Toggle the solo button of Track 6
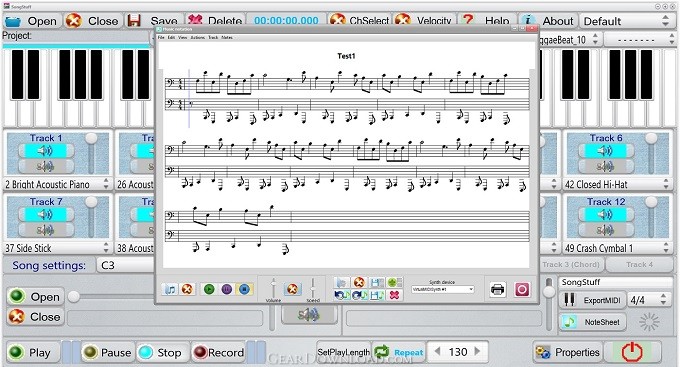This screenshot has height=367, width=680. coord(605,166)
